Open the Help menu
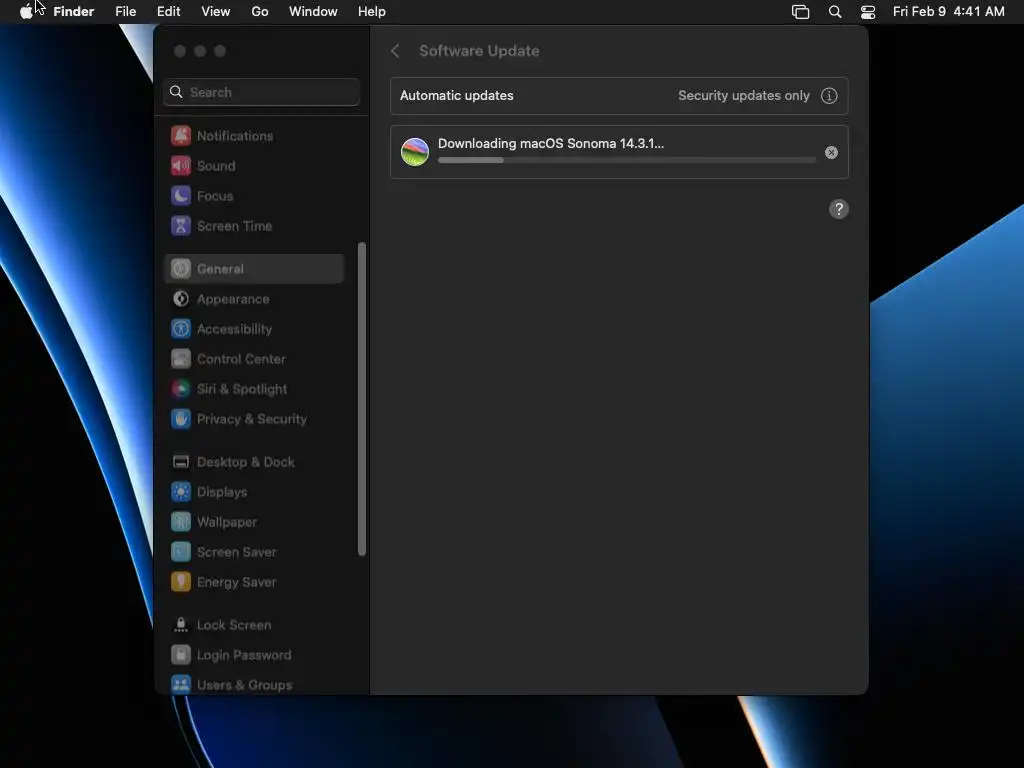 click(372, 12)
